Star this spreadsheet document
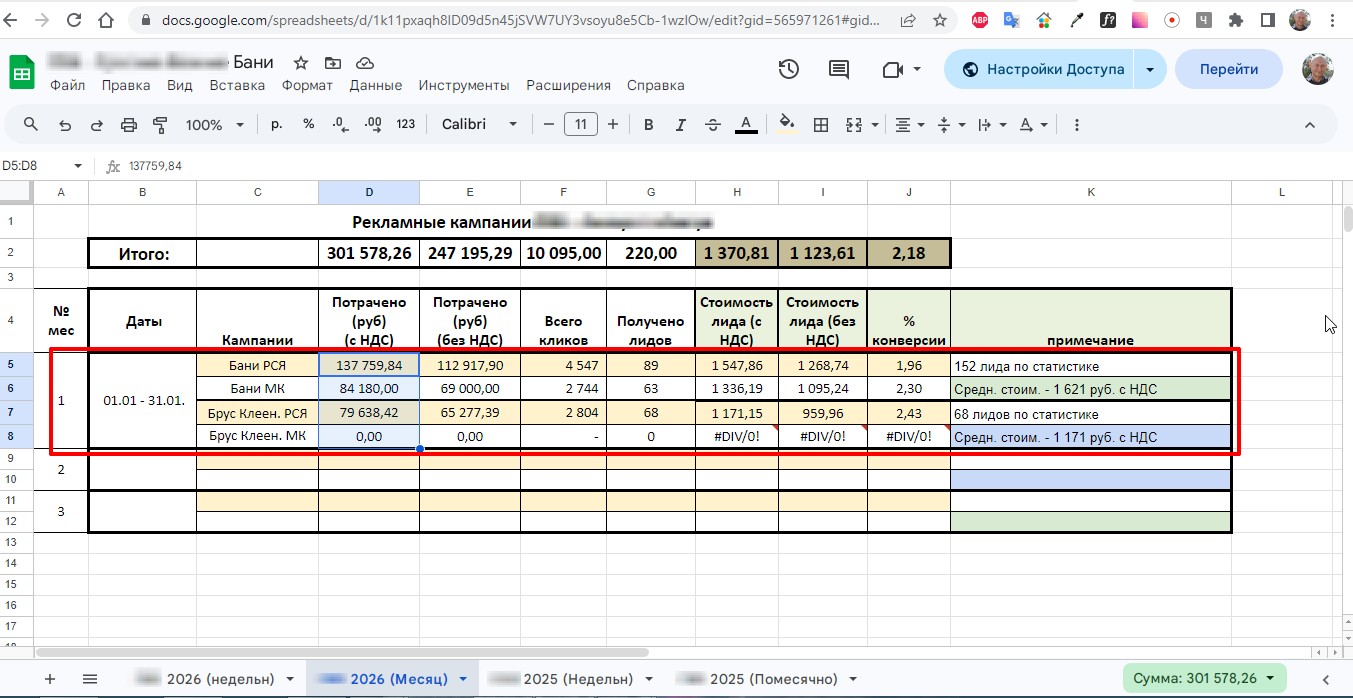This screenshot has width=1353, height=698. click(300, 63)
